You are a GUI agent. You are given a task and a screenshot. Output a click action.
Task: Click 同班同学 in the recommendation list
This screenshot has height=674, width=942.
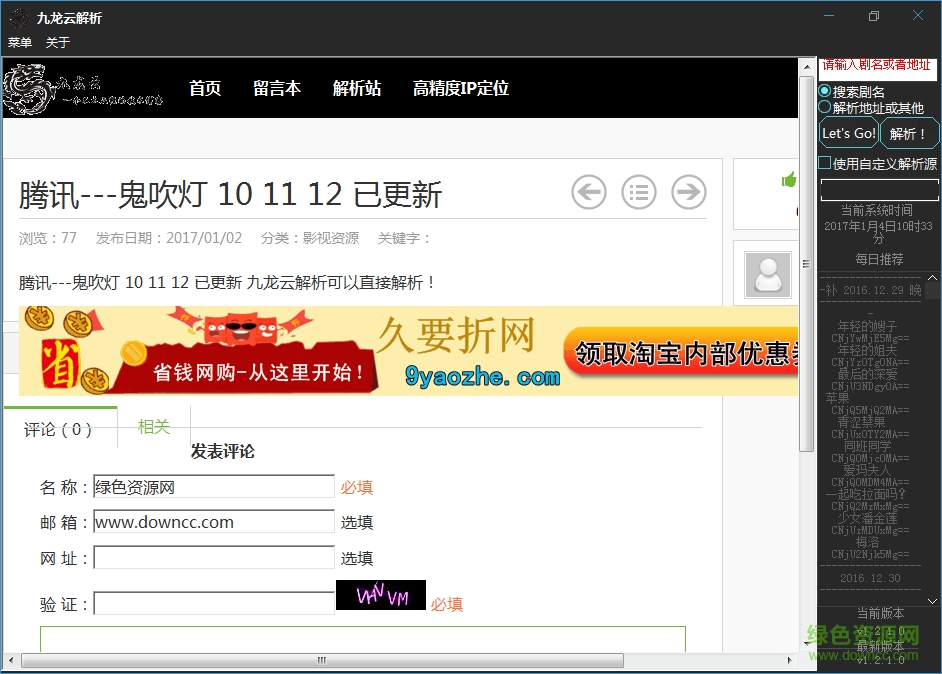868,446
